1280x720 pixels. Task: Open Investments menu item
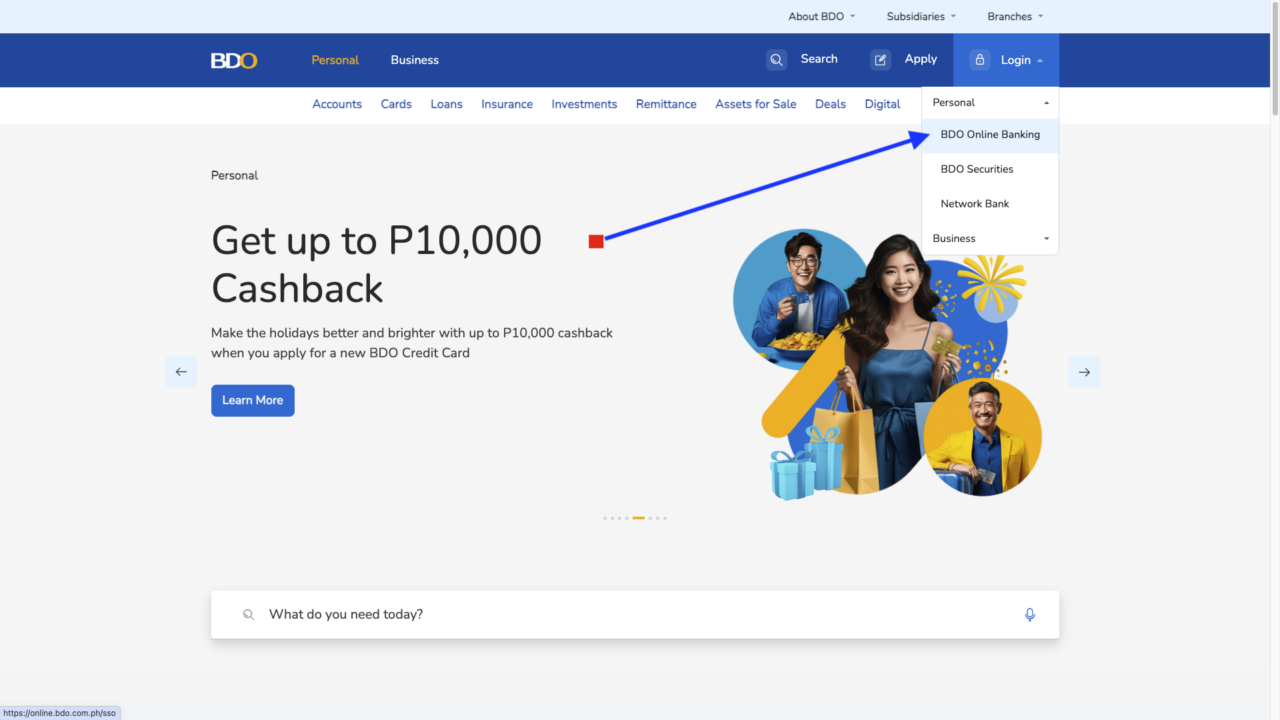pos(584,104)
